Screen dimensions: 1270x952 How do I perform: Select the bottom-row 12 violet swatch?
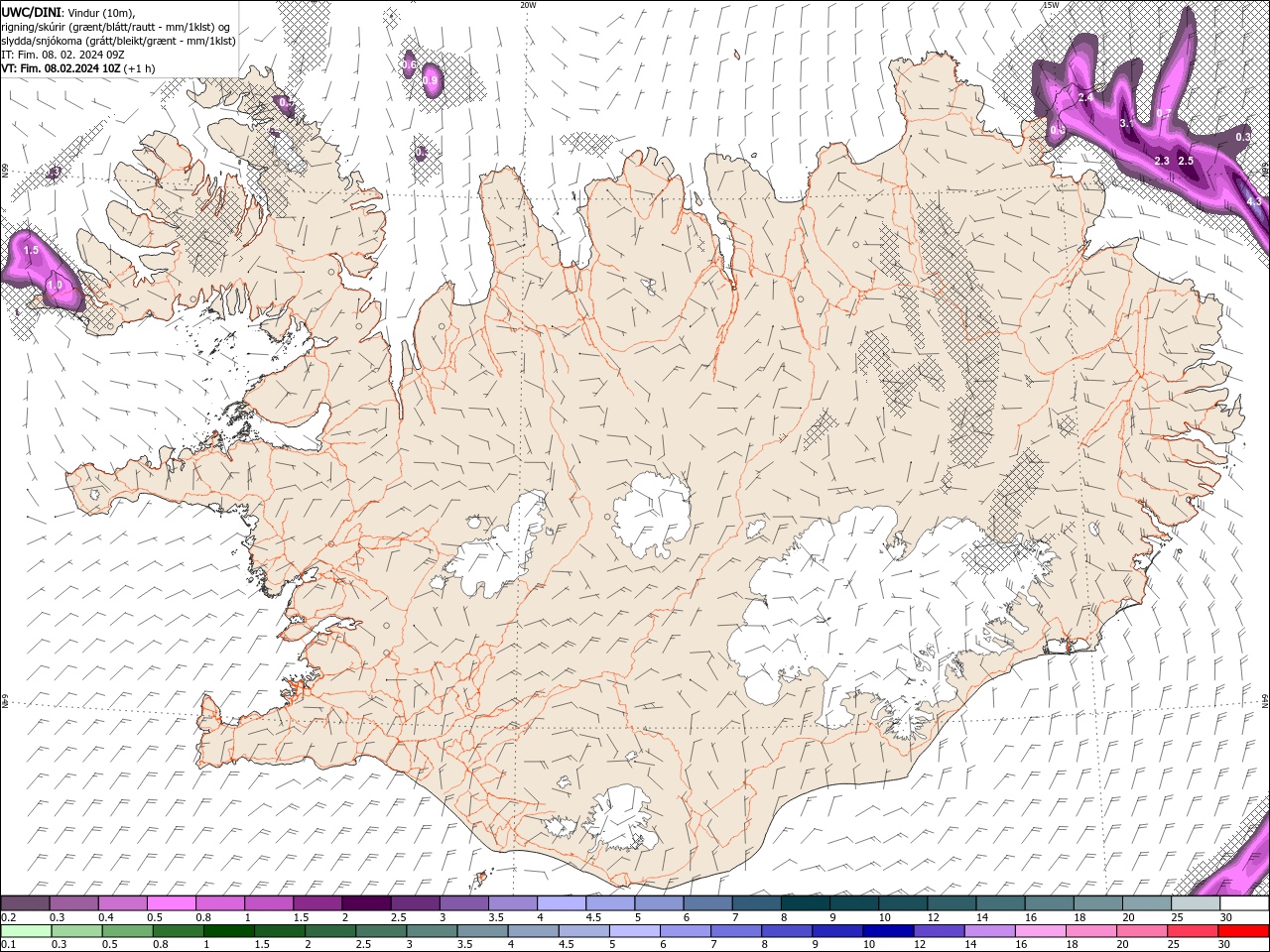(x=939, y=931)
